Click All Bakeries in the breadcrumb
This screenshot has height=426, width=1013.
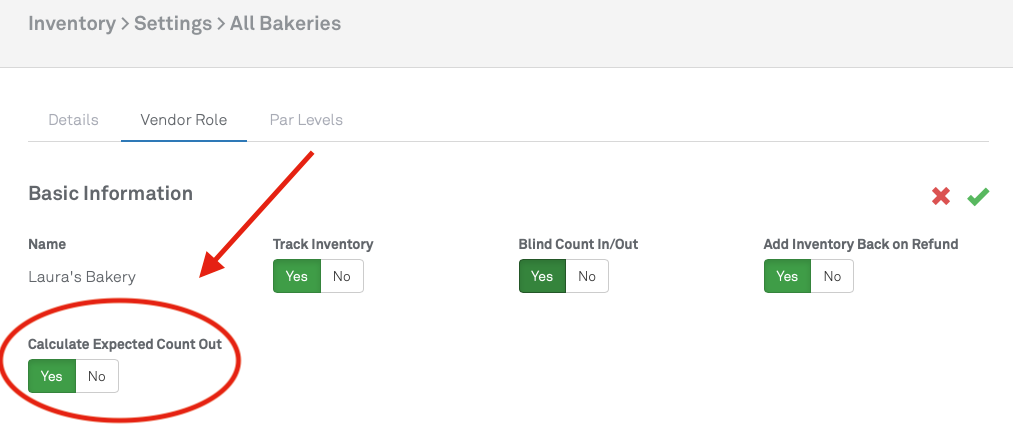coord(286,23)
